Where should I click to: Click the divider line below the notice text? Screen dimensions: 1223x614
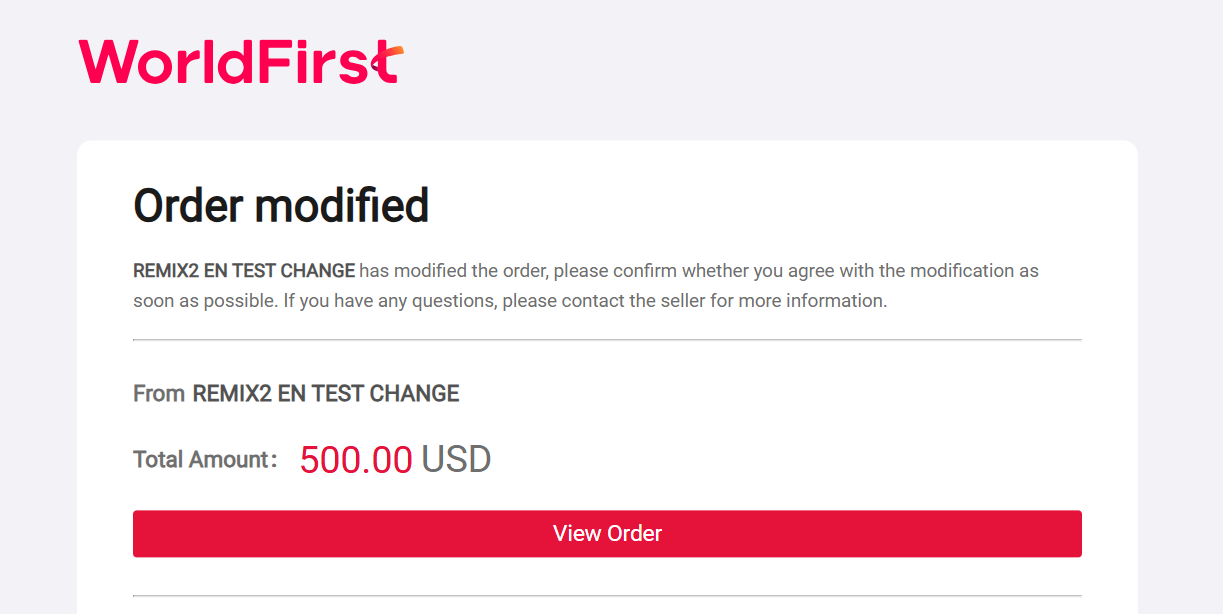pyautogui.click(x=607, y=340)
